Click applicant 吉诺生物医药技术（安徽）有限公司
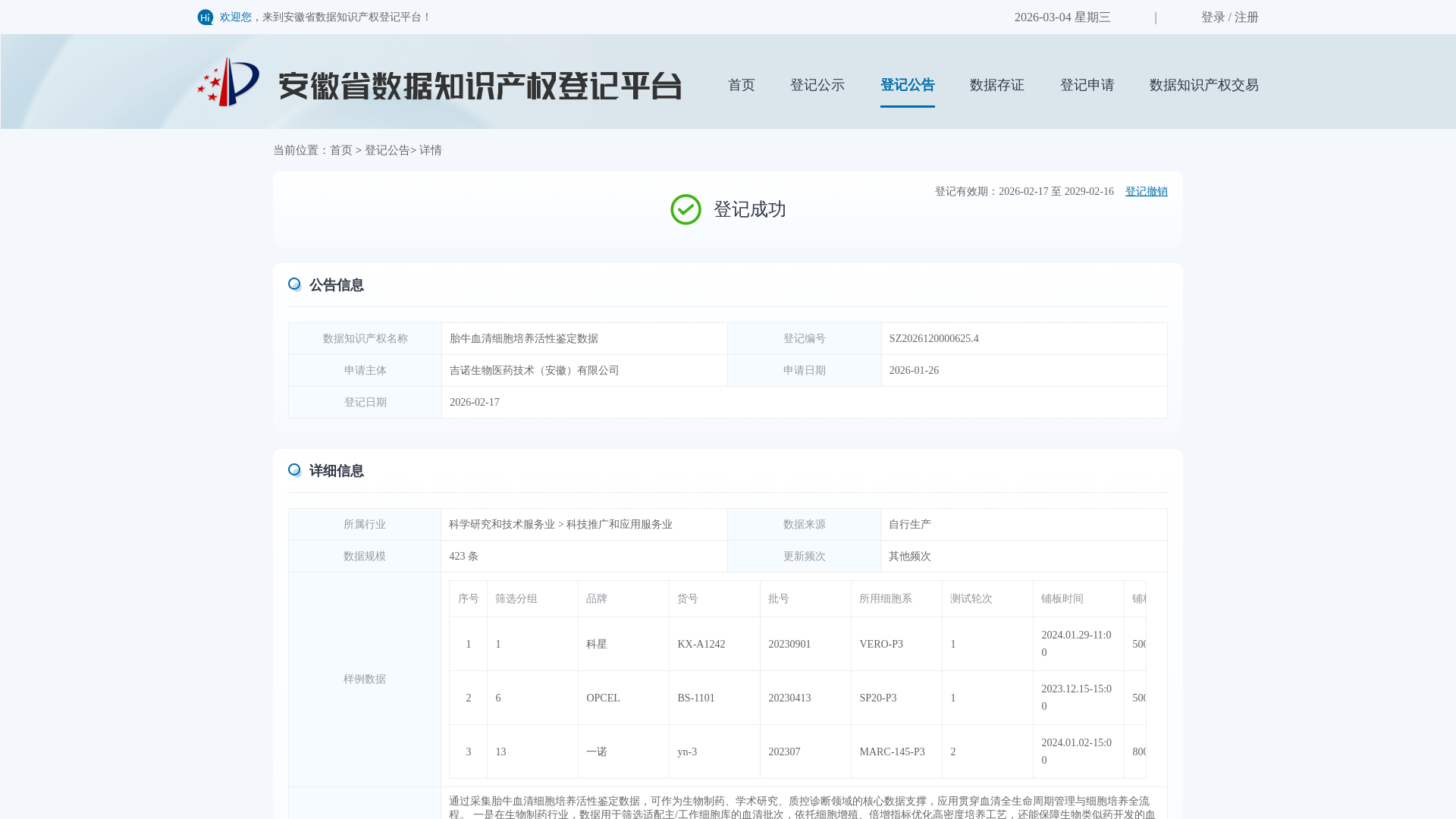Viewport: 1456px width, 819px height. coord(534,371)
